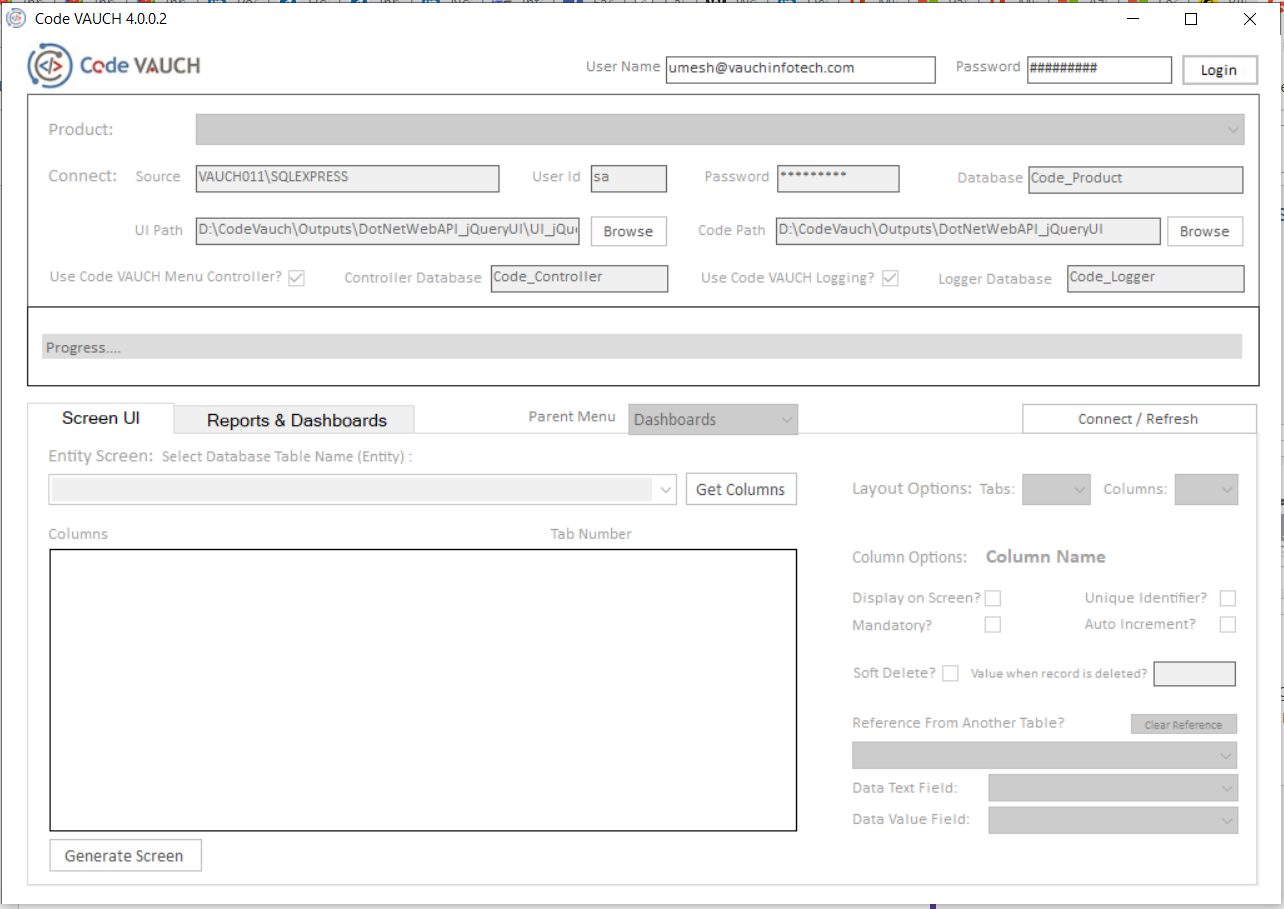The image size is (1284, 909).
Task: Expand Reference From Another Table dropdown
Action: pyautogui.click(x=1044, y=755)
